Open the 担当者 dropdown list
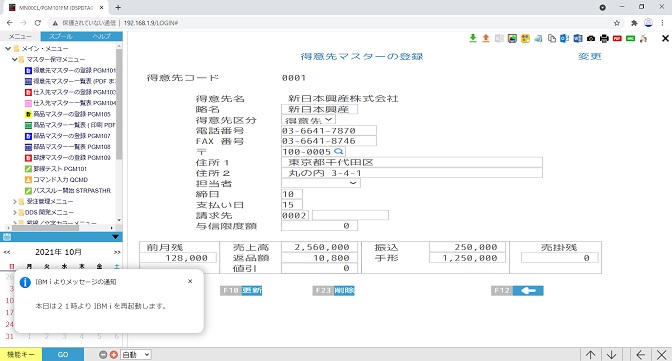Image resolution: width=672 pixels, height=361 pixels. pos(321,183)
